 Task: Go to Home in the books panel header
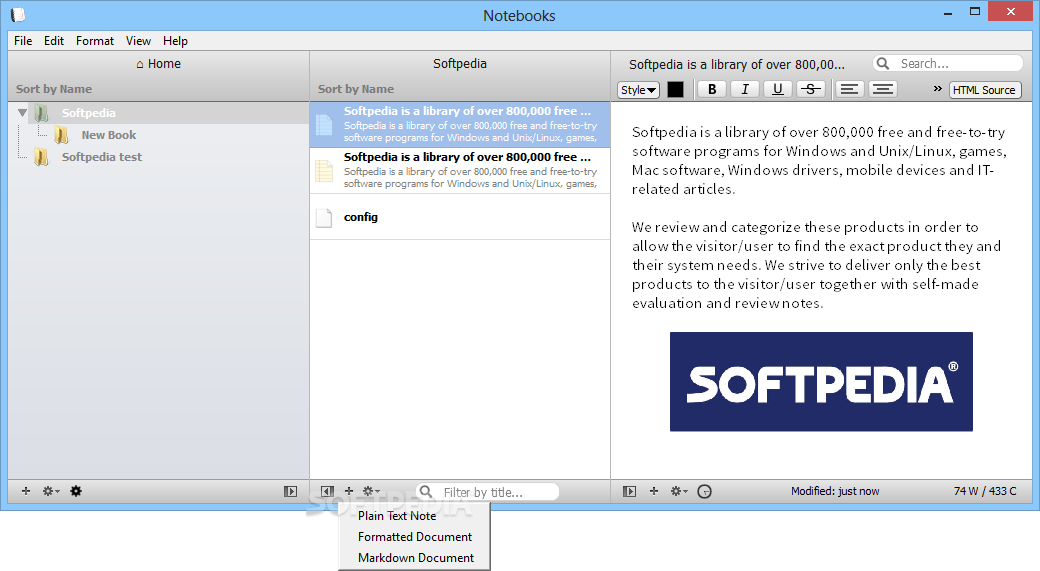[159, 64]
